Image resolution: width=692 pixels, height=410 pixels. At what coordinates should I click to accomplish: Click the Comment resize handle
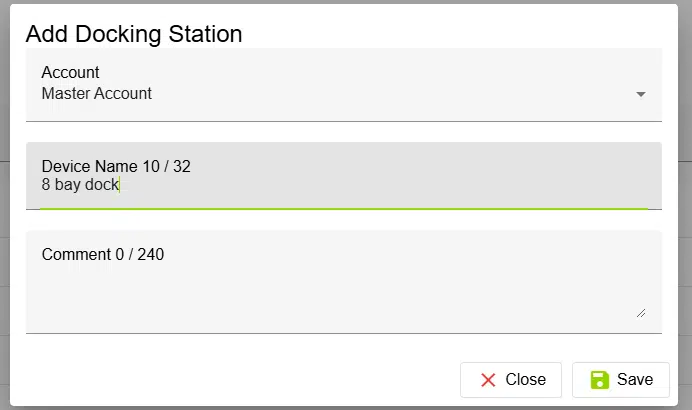click(x=640, y=312)
